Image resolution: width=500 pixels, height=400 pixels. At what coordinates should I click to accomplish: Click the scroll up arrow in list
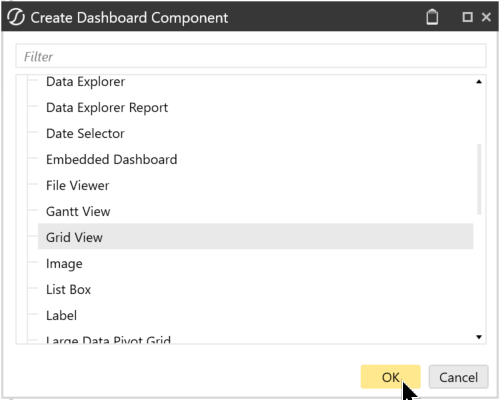(x=479, y=82)
